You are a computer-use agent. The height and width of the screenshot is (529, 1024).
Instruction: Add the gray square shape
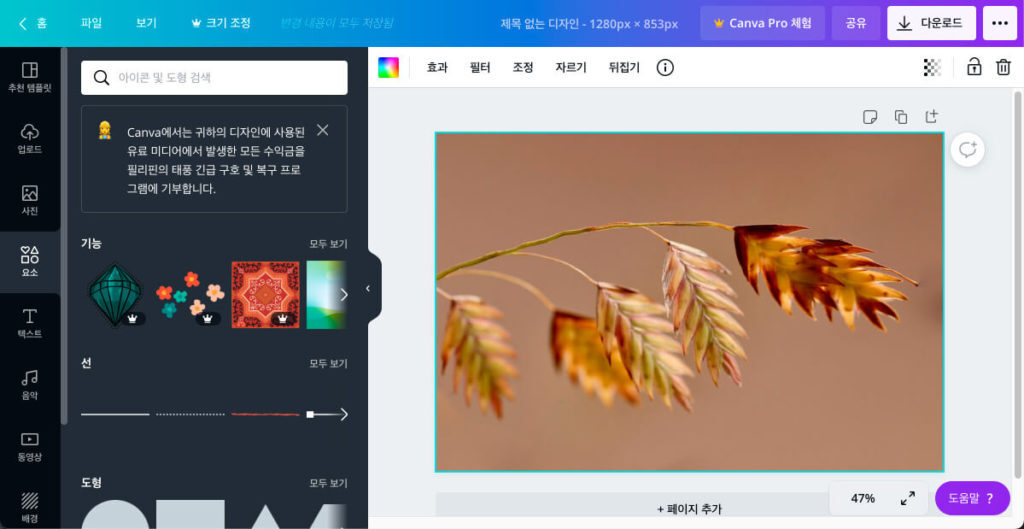pos(190,515)
